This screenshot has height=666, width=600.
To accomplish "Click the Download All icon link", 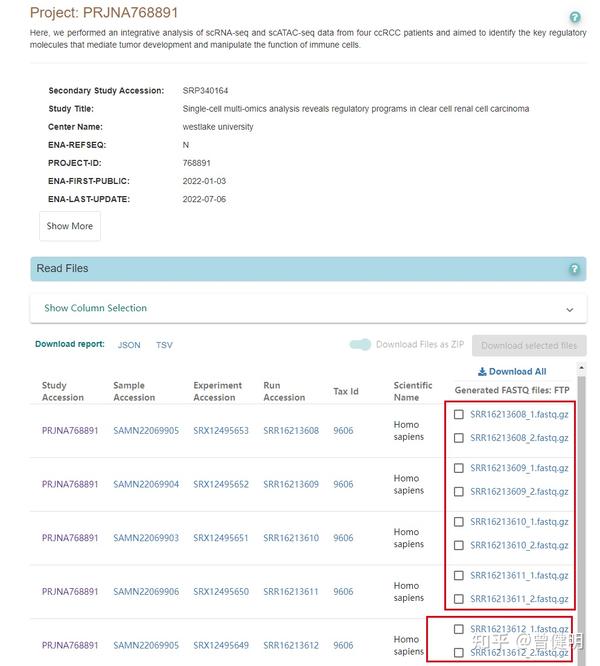I will [512, 372].
